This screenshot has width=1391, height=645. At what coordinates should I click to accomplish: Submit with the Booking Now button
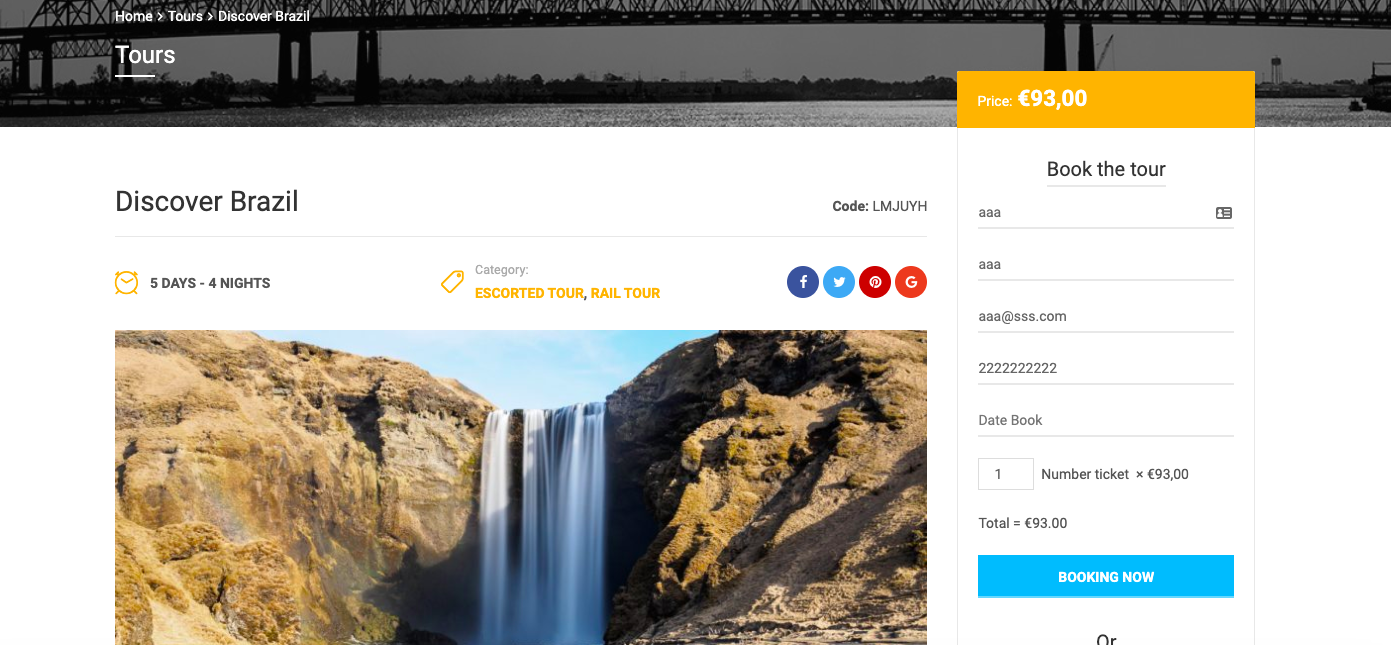click(x=1106, y=577)
